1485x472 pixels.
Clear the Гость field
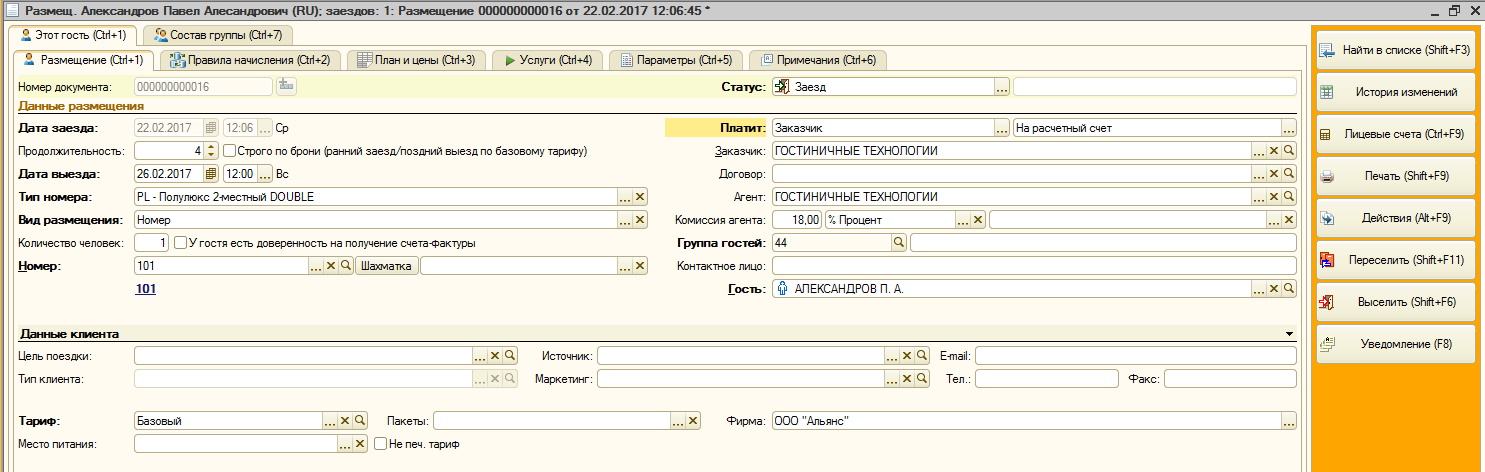(x=1274, y=289)
